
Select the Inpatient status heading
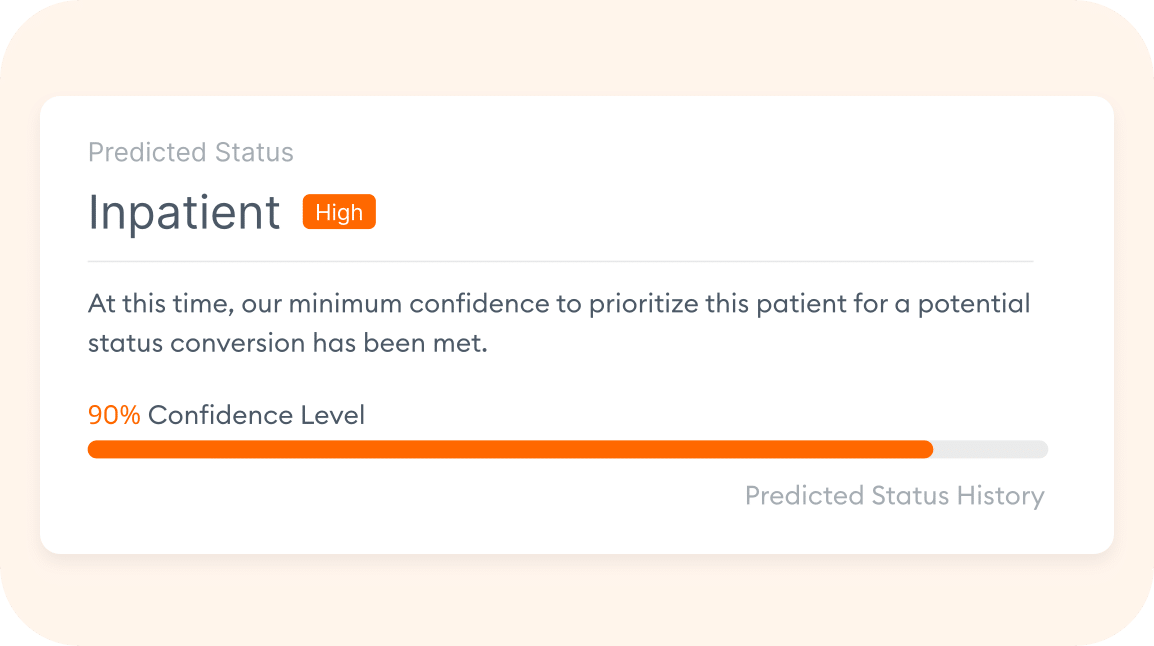click(184, 212)
